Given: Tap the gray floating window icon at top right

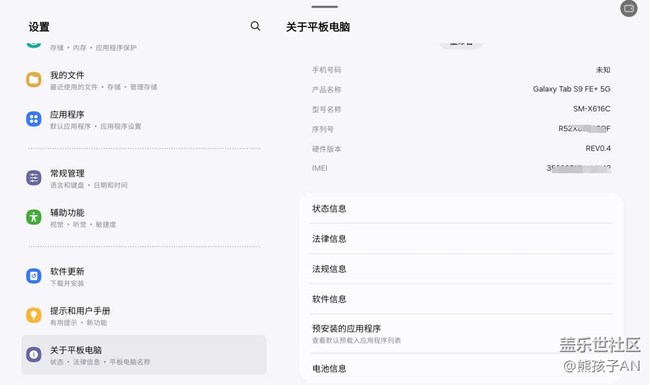Looking at the screenshot, I should (629, 8).
